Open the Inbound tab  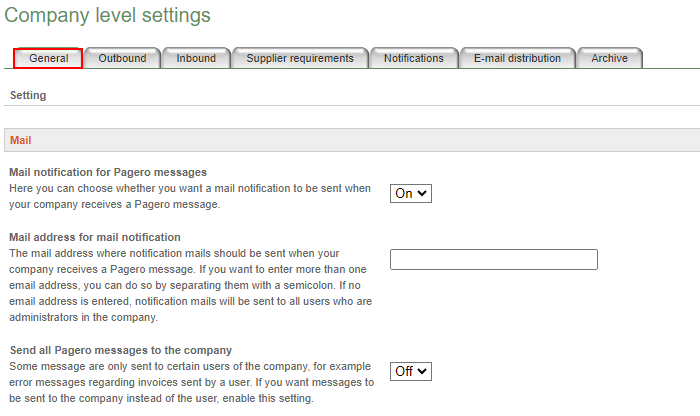tap(196, 58)
